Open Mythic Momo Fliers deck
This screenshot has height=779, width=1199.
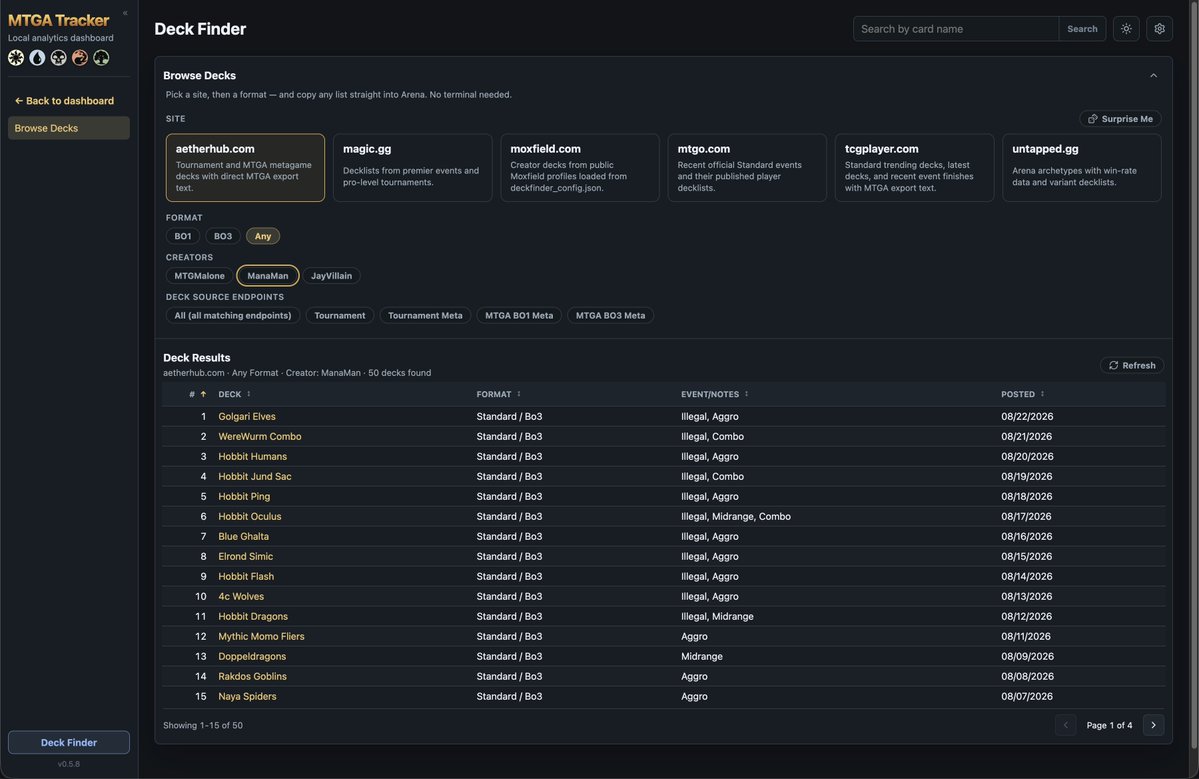pyautogui.click(x=261, y=636)
